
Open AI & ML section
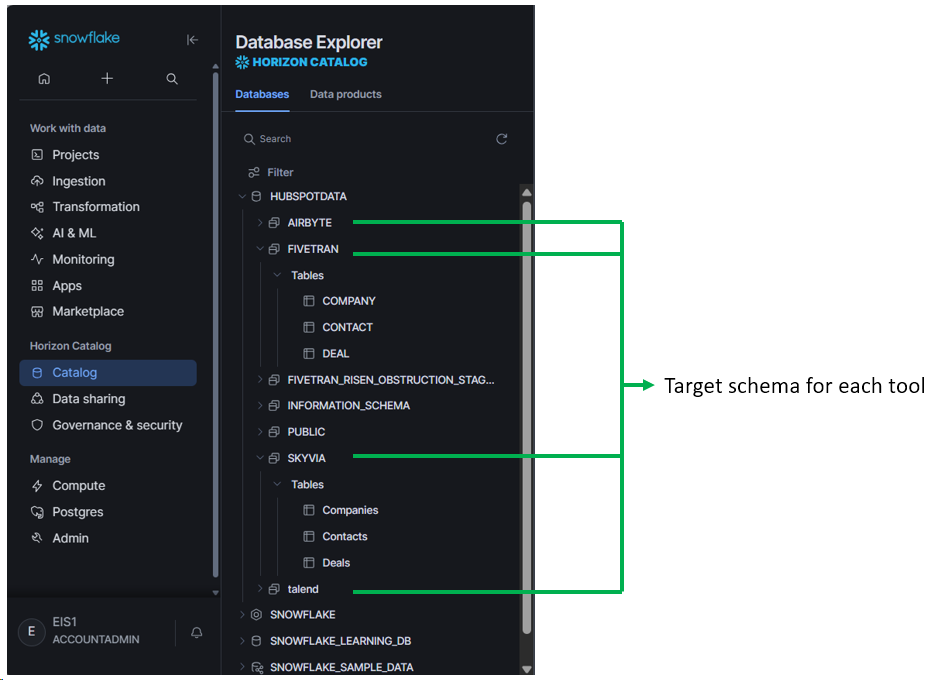pos(108,233)
